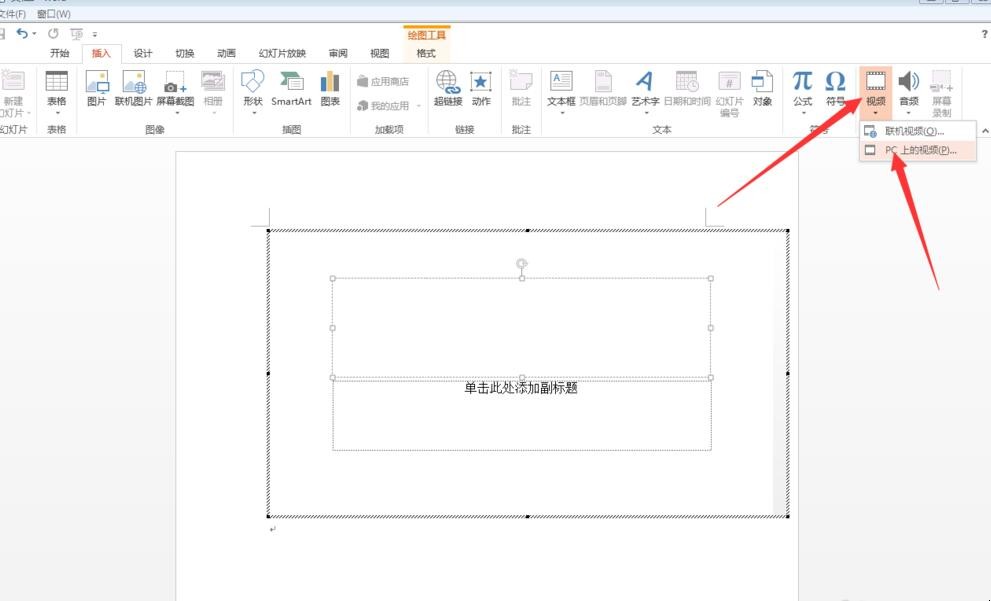The image size is (991, 601).
Task: Open the 窗口(W) menu
Action: (53, 14)
